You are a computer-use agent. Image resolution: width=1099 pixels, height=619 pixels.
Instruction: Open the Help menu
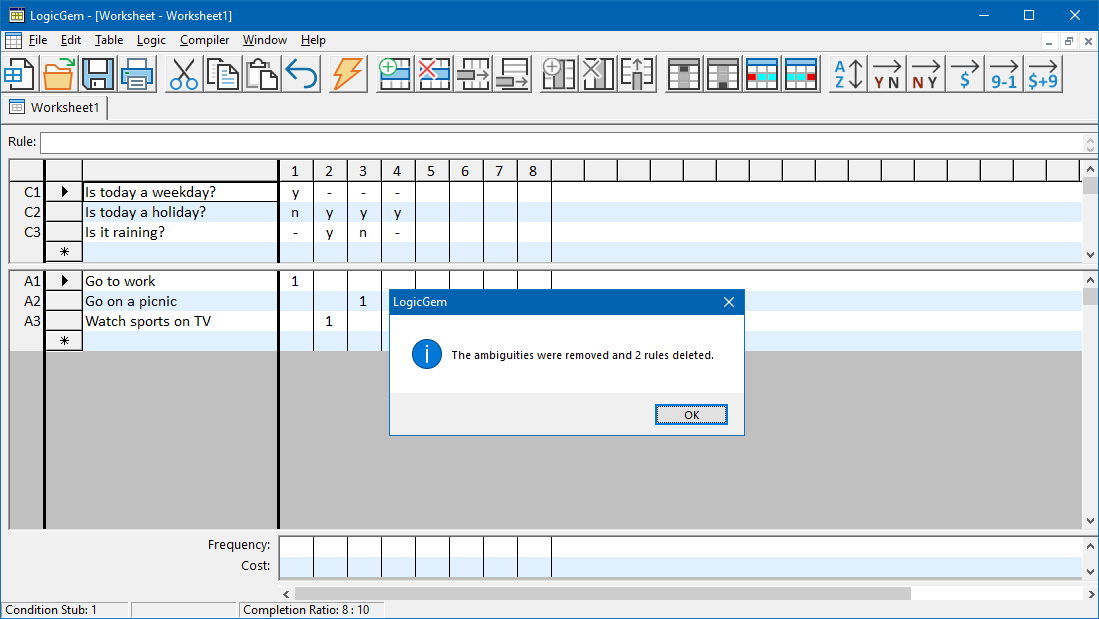[313, 41]
